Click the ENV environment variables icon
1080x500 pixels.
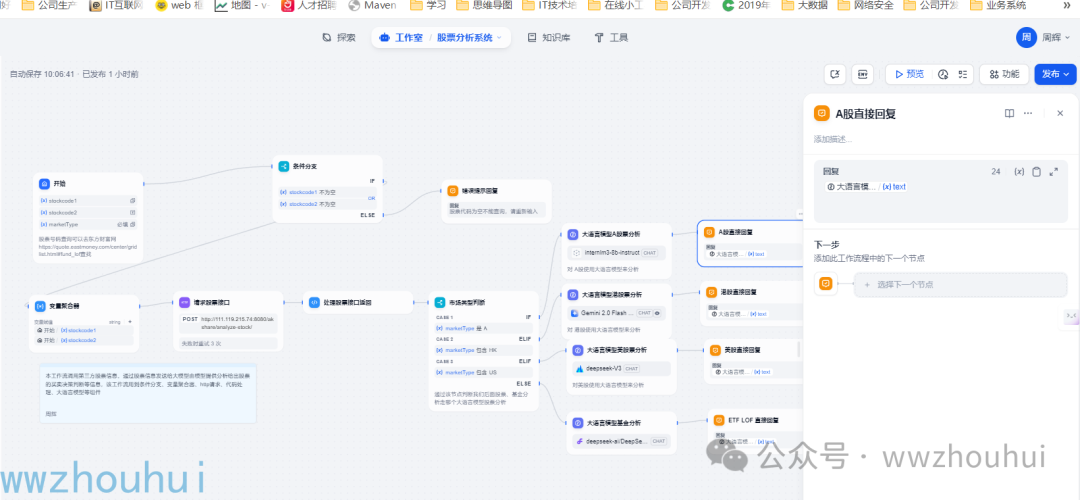[x=863, y=74]
